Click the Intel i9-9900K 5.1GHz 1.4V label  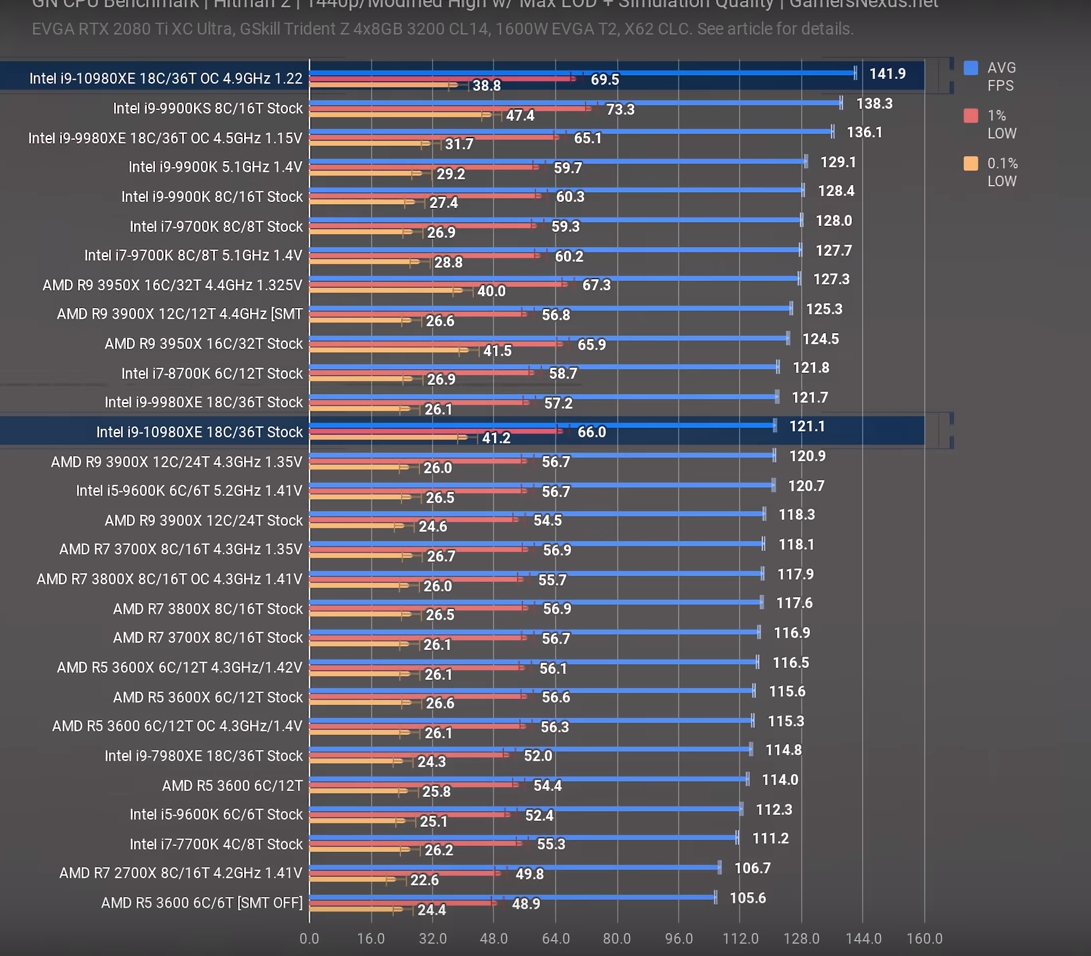[215, 167]
